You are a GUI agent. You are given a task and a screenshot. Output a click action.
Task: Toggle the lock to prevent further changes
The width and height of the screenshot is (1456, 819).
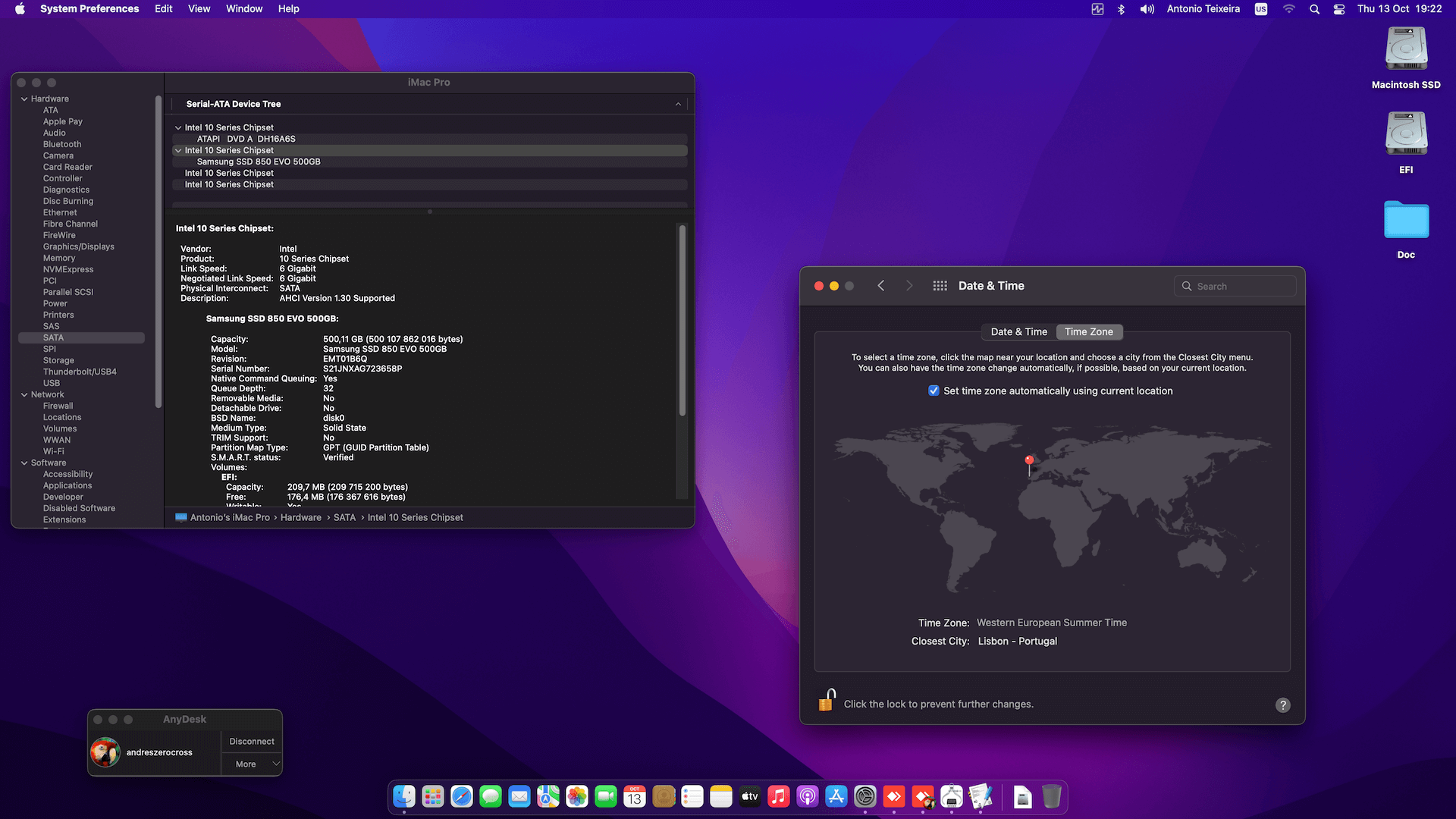(x=826, y=701)
